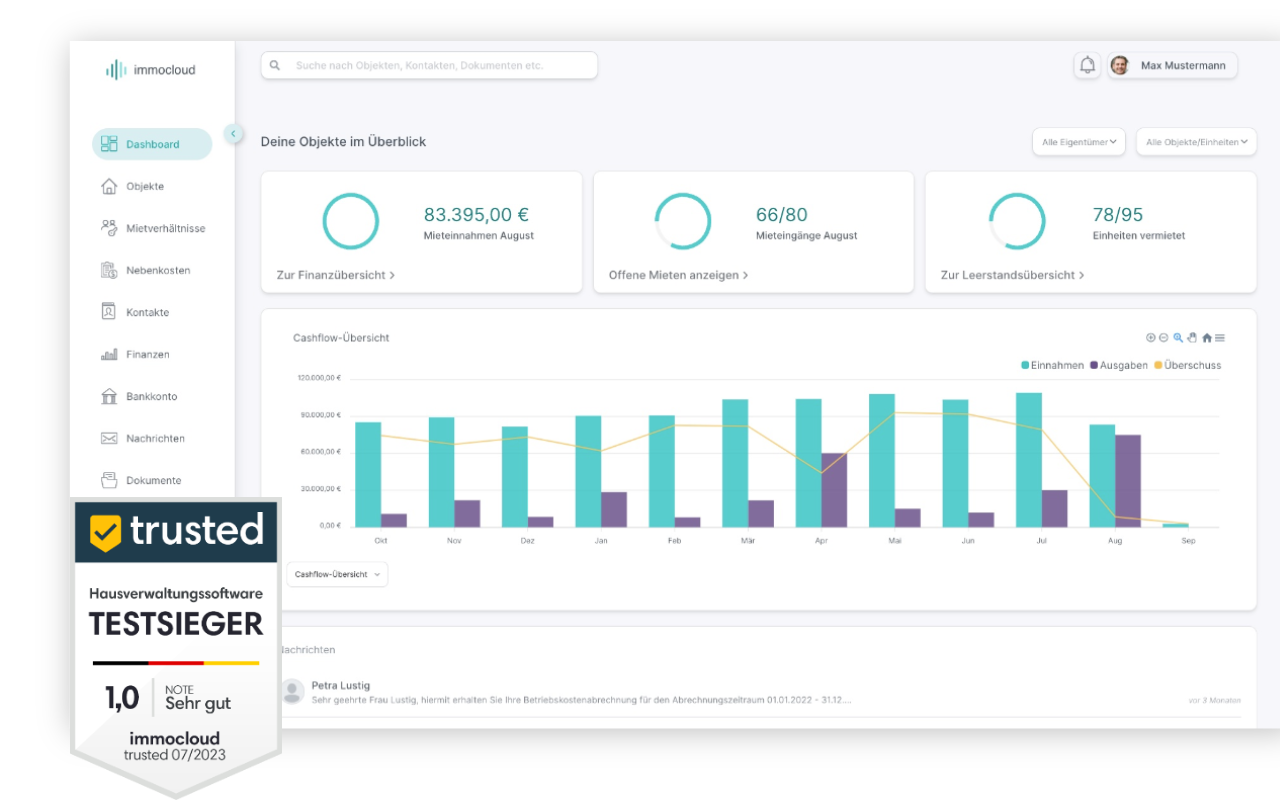The width and height of the screenshot is (1280, 800).
Task: Click the immocloud logo
Action: [151, 70]
